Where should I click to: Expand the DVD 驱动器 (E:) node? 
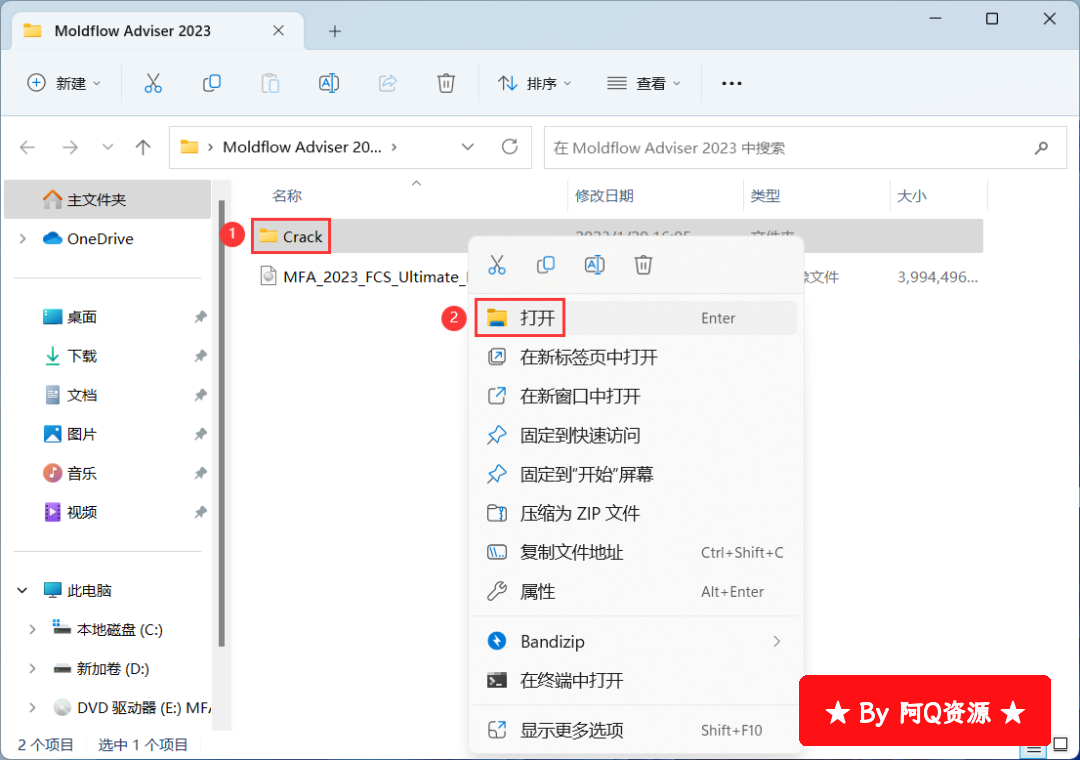(32, 708)
